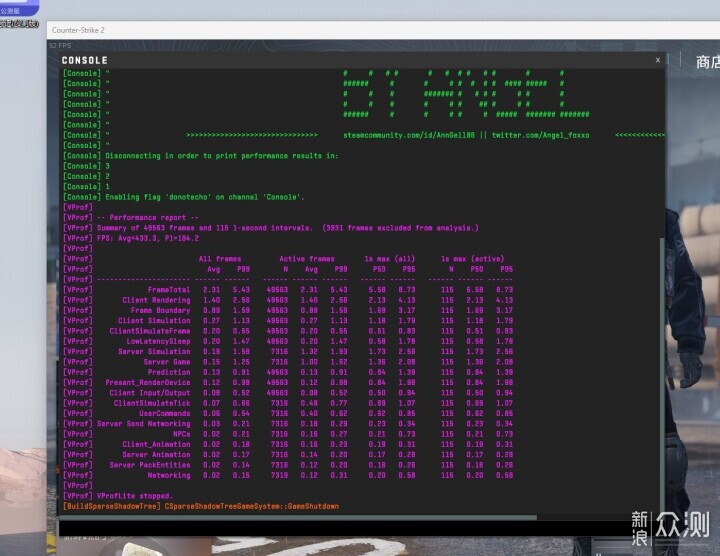This screenshot has width=720, height=556.
Task: Click the 'ClientSimulateFrame' row label
Action: 150,331
